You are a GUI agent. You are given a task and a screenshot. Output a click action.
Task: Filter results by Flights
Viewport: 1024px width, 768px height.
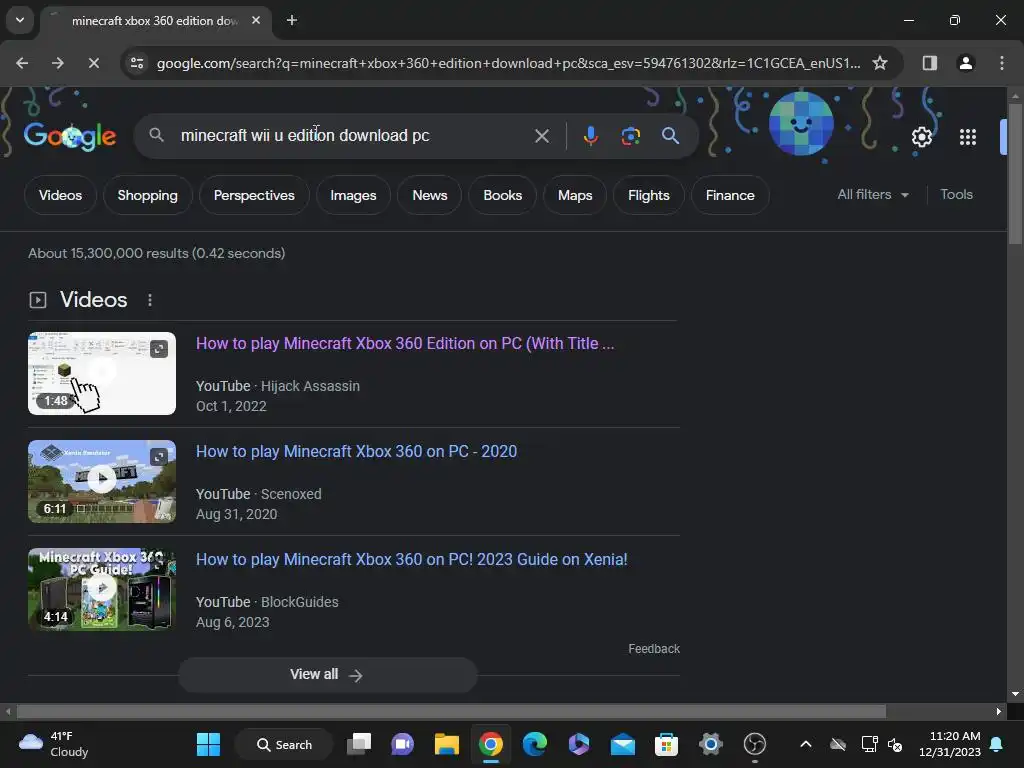(x=648, y=195)
